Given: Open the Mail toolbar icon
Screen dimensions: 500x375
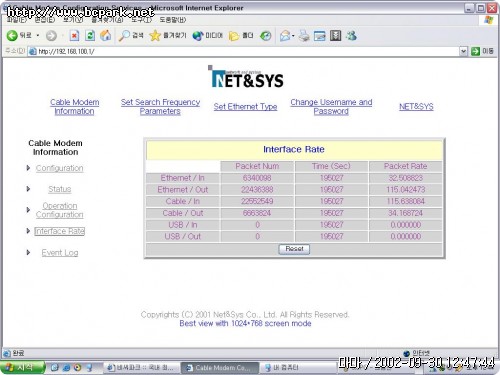Looking at the screenshot, I should pyautogui.click(x=285, y=36).
